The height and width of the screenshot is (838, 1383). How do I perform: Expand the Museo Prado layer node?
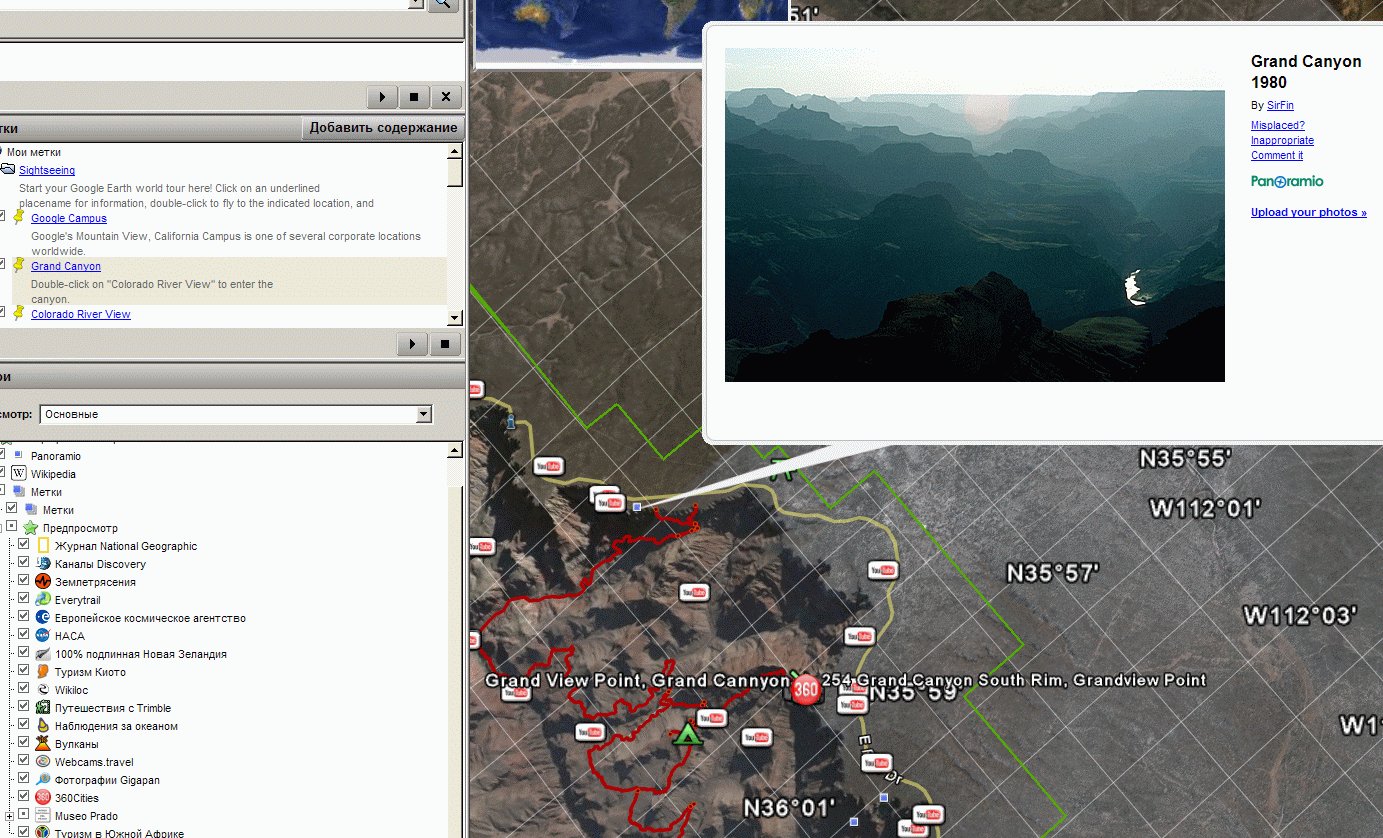tap(10, 816)
